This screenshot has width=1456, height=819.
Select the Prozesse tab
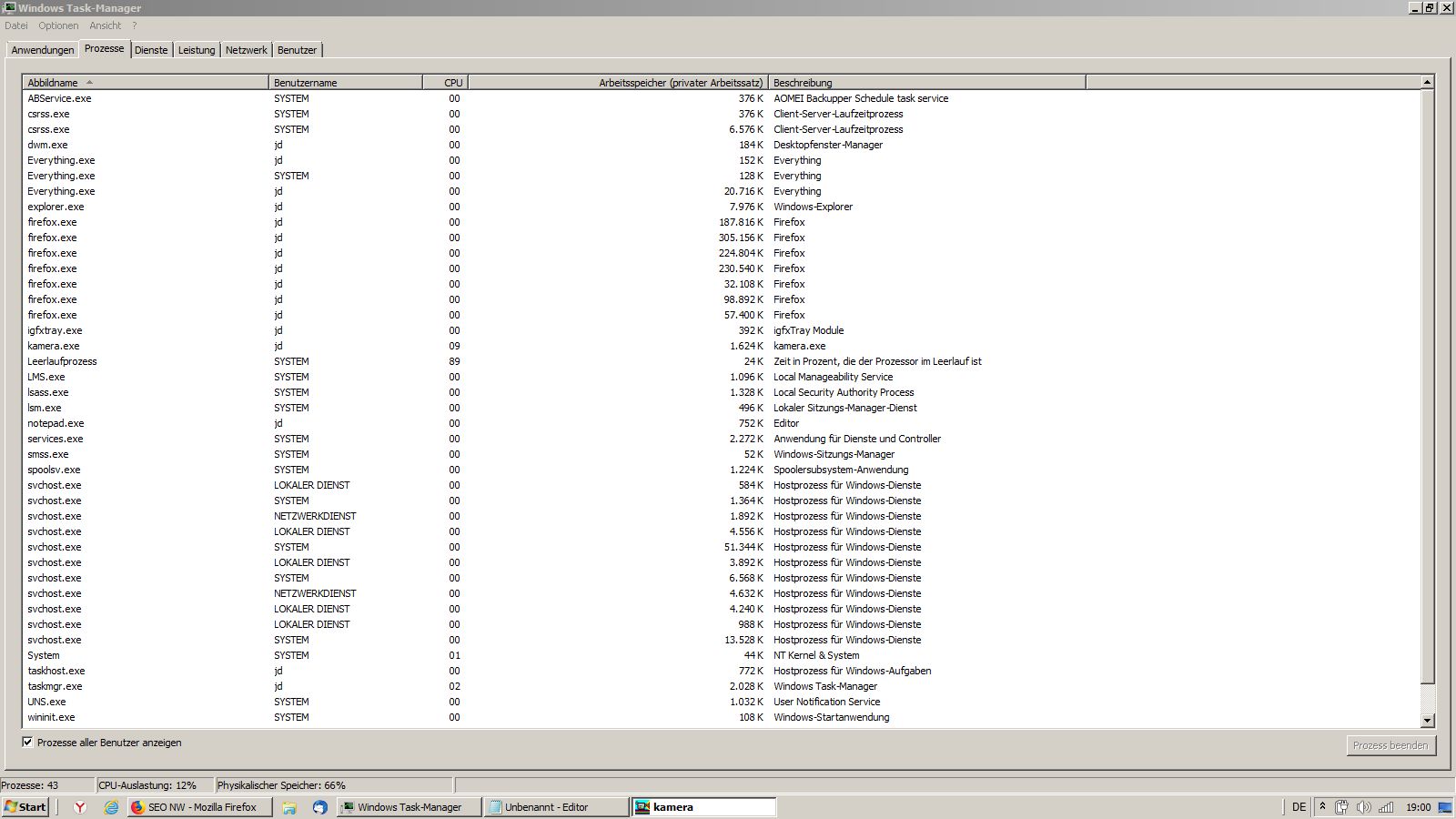click(105, 48)
